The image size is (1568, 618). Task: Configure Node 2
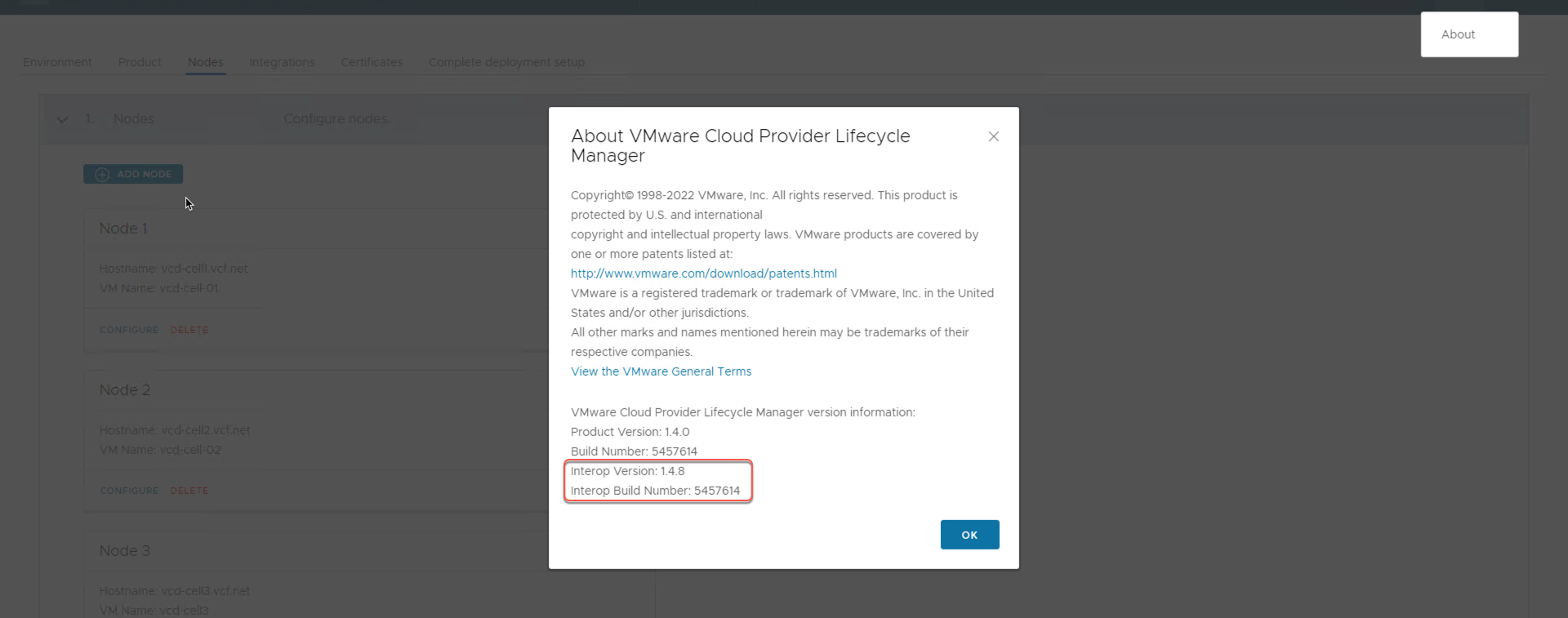pyautogui.click(x=129, y=491)
